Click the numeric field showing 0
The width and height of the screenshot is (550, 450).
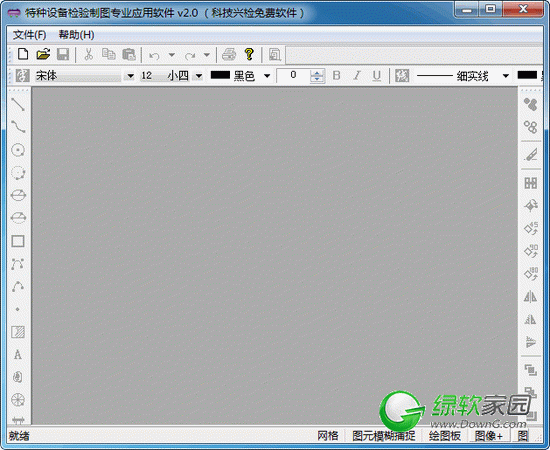tap(293, 76)
